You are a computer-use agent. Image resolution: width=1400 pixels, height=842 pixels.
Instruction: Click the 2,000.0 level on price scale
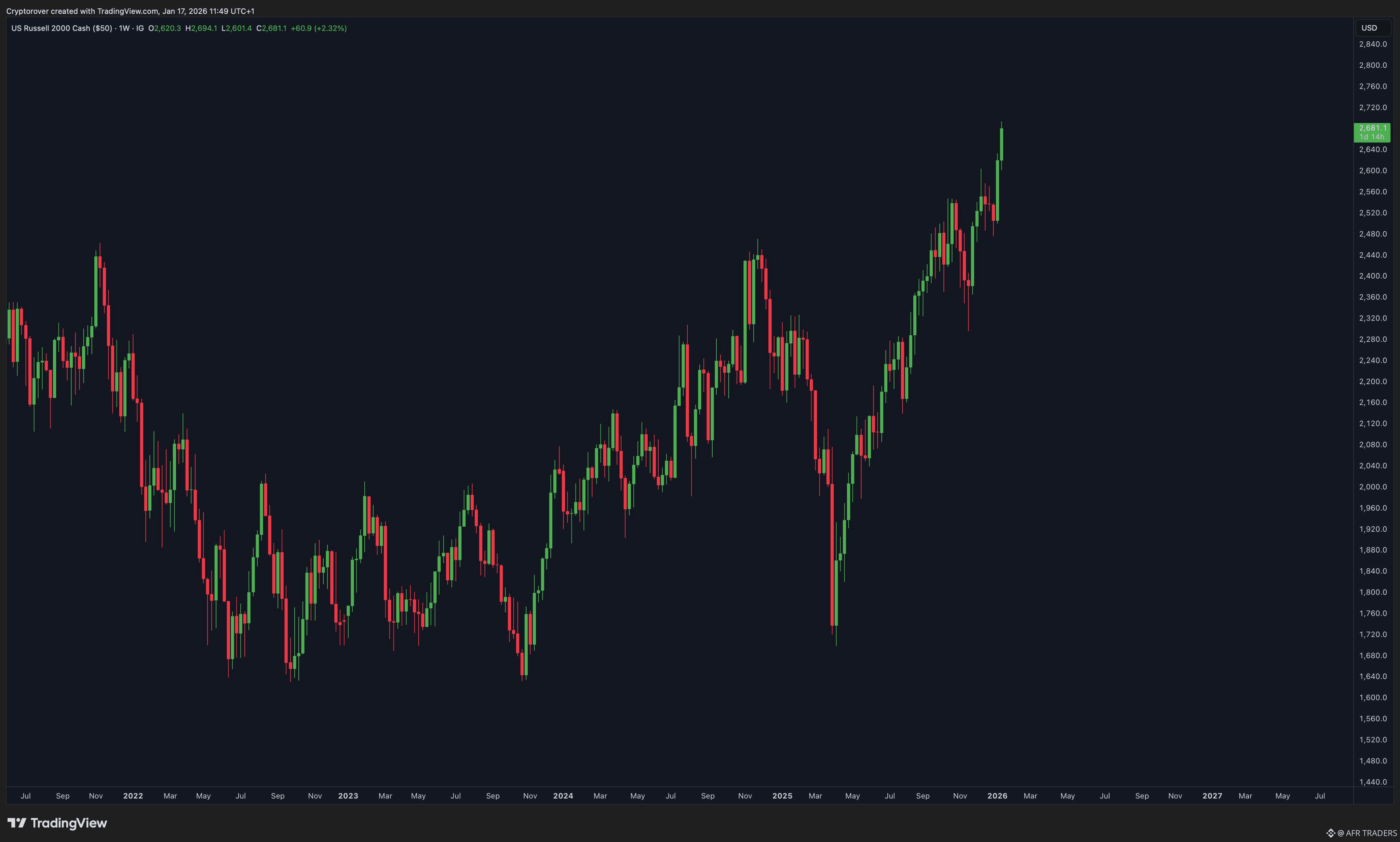point(1373,487)
